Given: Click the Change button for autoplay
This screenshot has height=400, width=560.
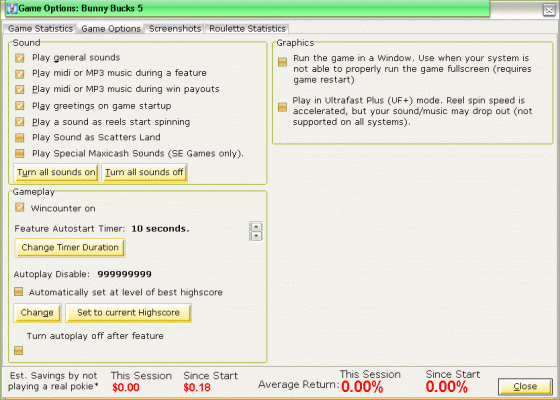Looking at the screenshot, I should pos(37,313).
